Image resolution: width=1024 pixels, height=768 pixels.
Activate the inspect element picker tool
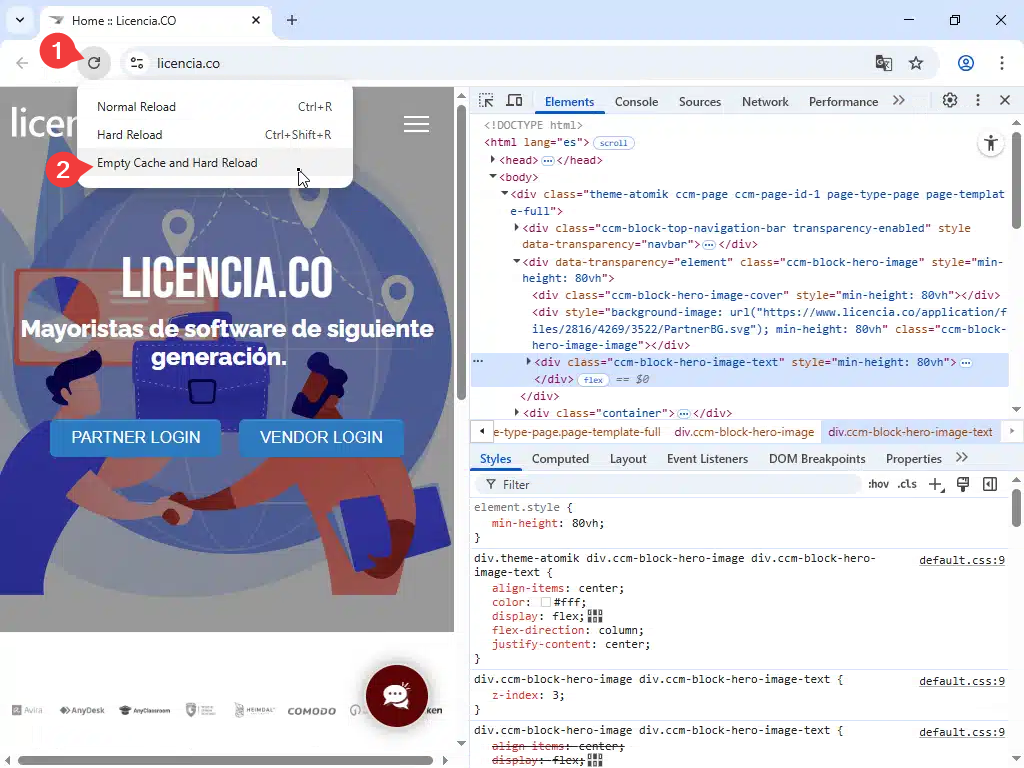(486, 101)
